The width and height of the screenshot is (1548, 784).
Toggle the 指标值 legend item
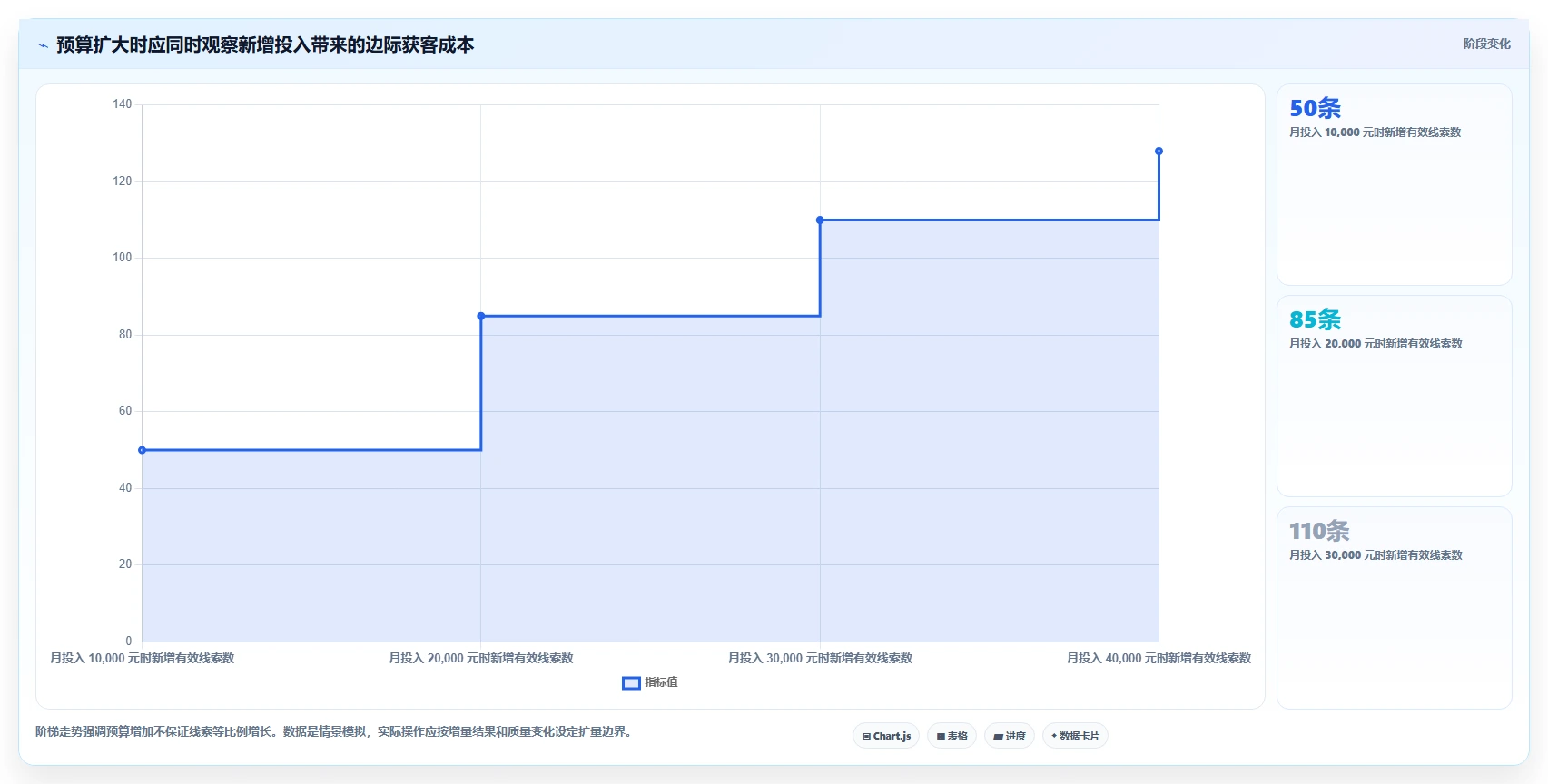pyautogui.click(x=650, y=682)
